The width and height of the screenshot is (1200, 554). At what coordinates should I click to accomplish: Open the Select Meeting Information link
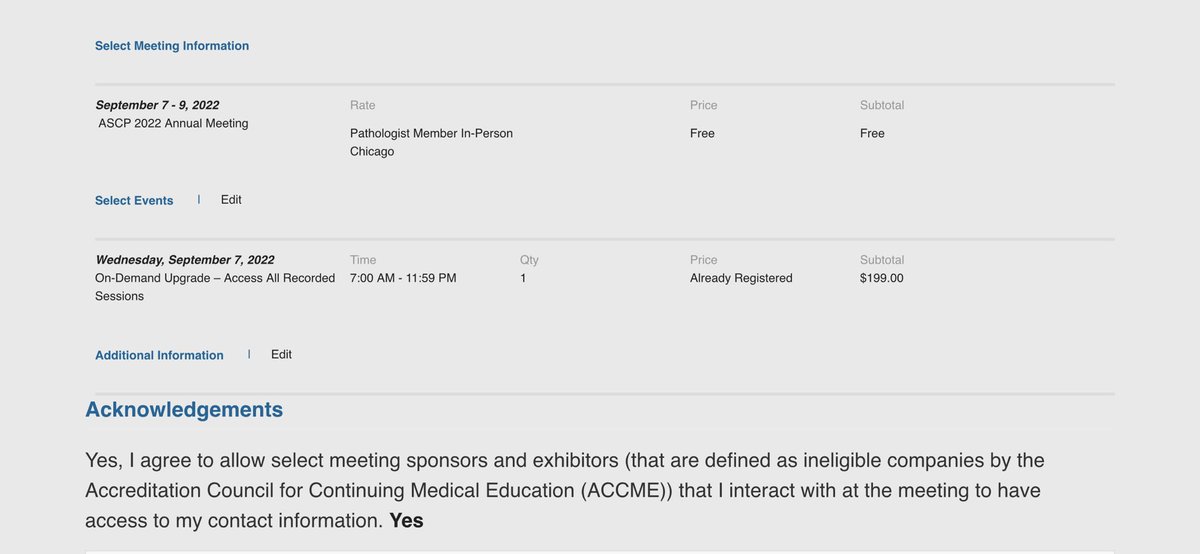pos(172,46)
